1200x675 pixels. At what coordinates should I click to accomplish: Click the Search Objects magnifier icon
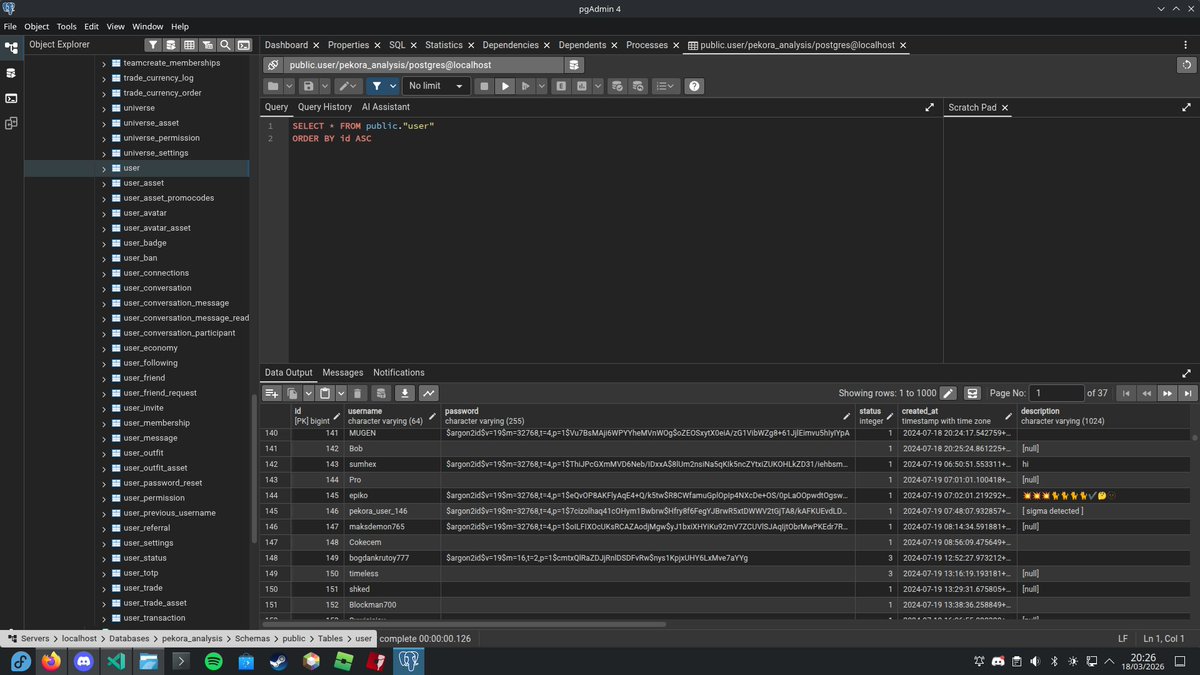(x=225, y=45)
